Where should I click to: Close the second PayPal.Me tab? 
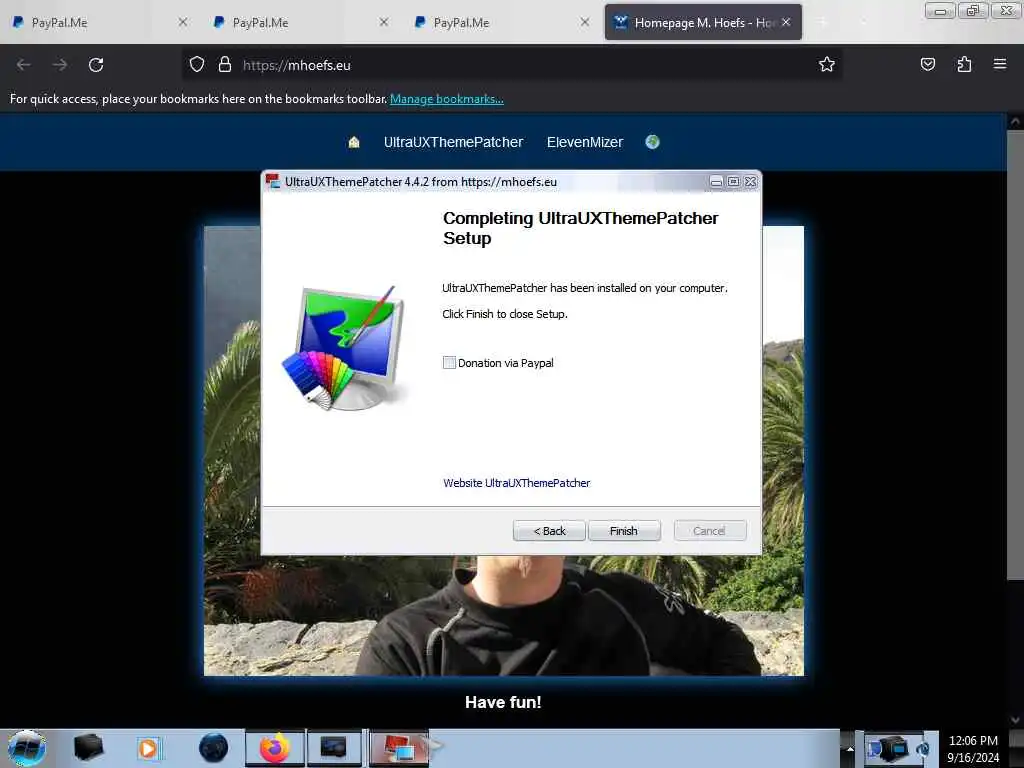[x=384, y=22]
